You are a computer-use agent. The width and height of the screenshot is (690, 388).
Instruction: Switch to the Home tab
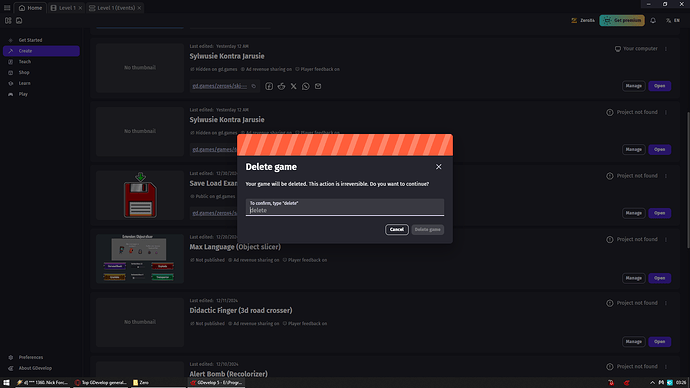pos(30,8)
